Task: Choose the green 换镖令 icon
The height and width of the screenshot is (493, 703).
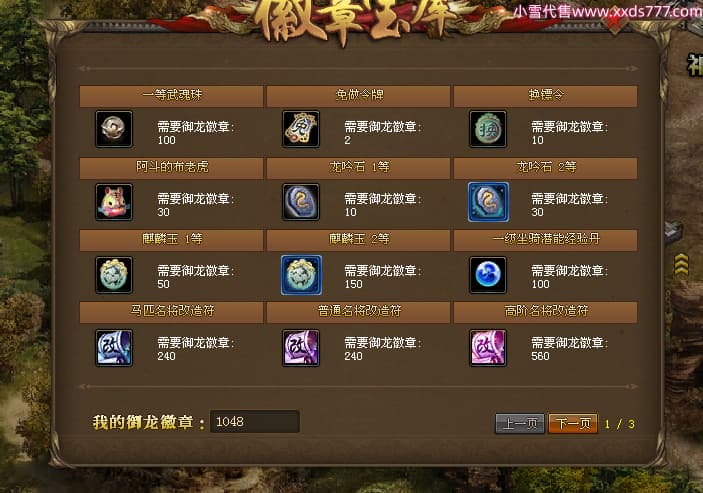Action: point(488,129)
